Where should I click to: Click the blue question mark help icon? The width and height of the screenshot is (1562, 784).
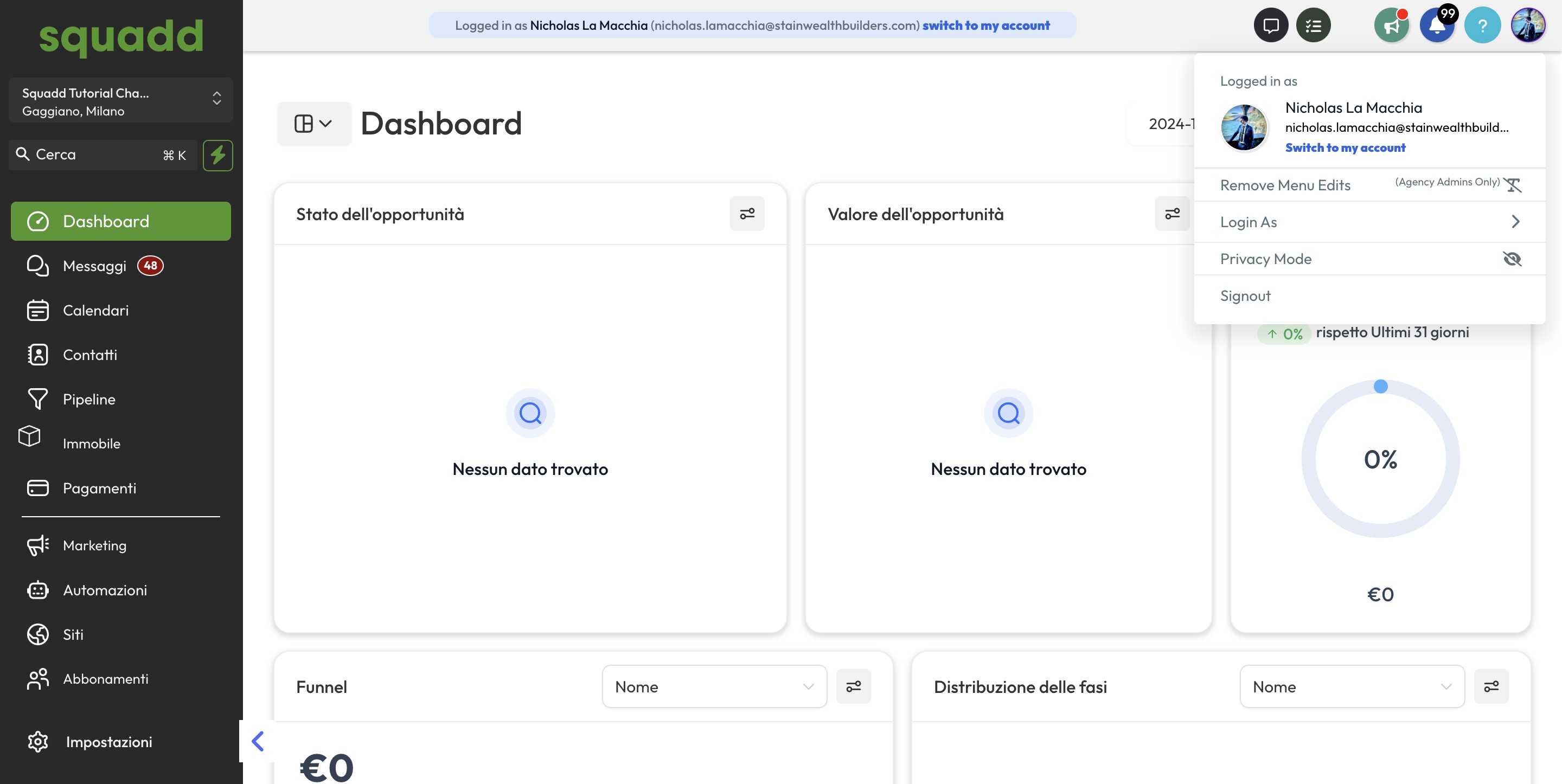[x=1482, y=25]
